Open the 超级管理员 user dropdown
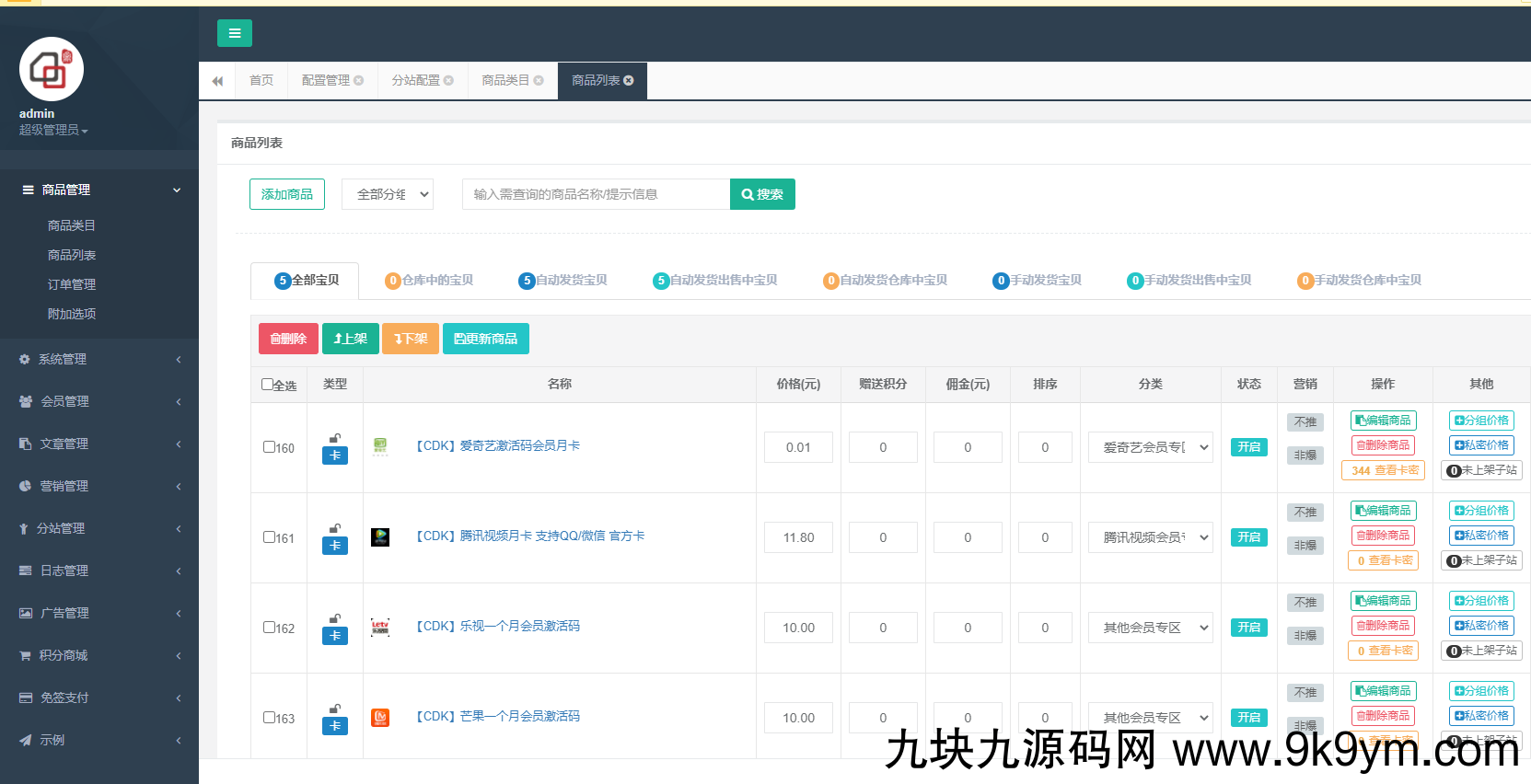This screenshot has width=1531, height=784. pos(53,131)
